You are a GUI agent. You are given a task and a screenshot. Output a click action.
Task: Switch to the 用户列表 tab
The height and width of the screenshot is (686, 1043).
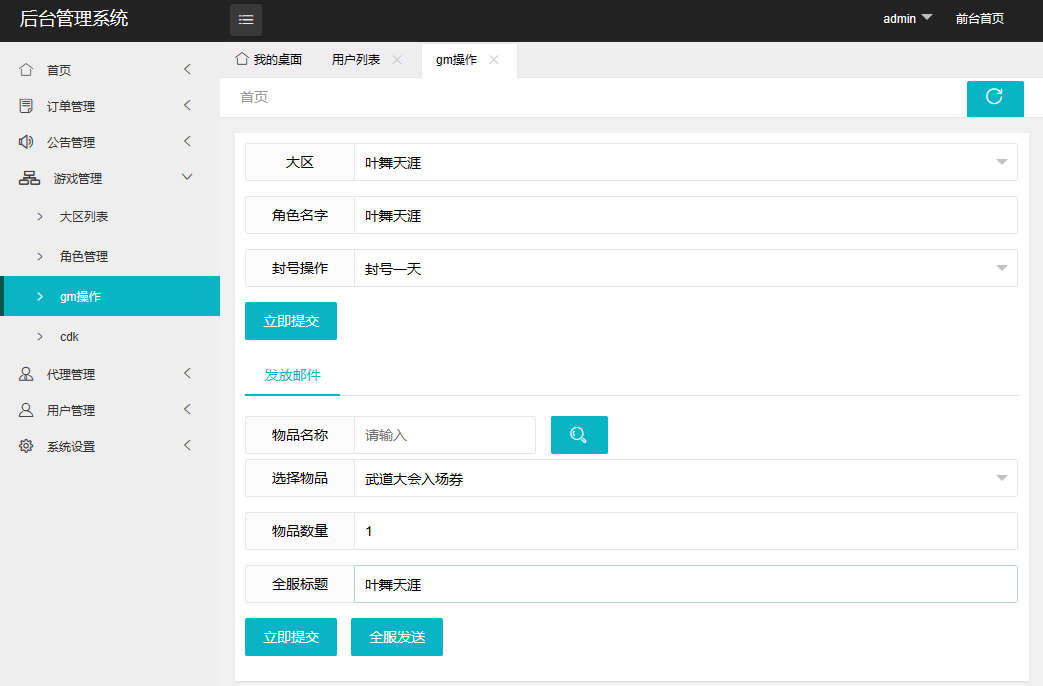pos(356,60)
